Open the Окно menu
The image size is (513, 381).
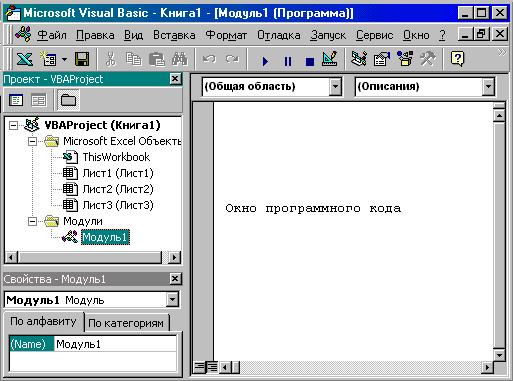click(x=416, y=35)
